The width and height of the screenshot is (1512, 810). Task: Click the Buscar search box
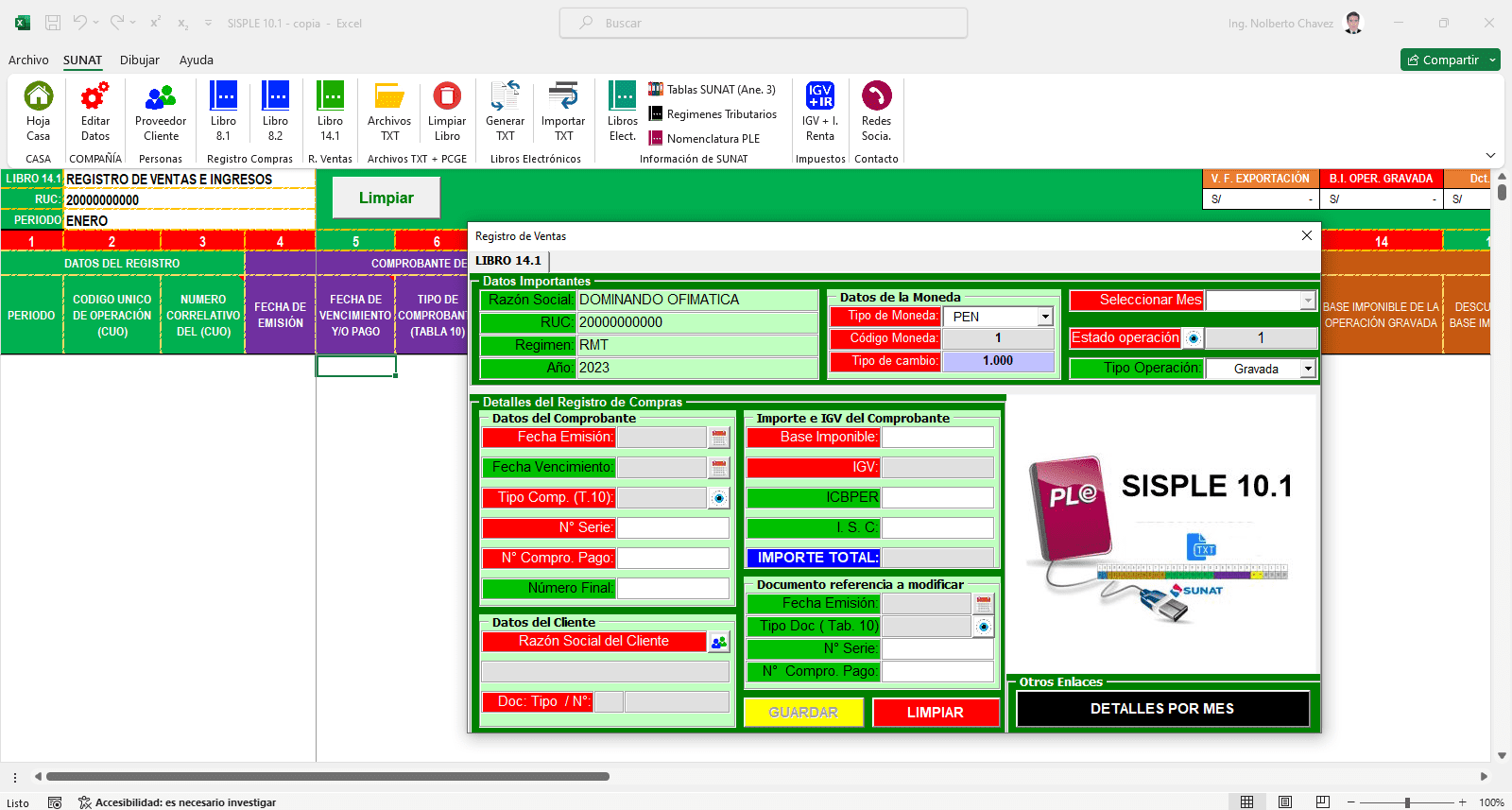(764, 23)
